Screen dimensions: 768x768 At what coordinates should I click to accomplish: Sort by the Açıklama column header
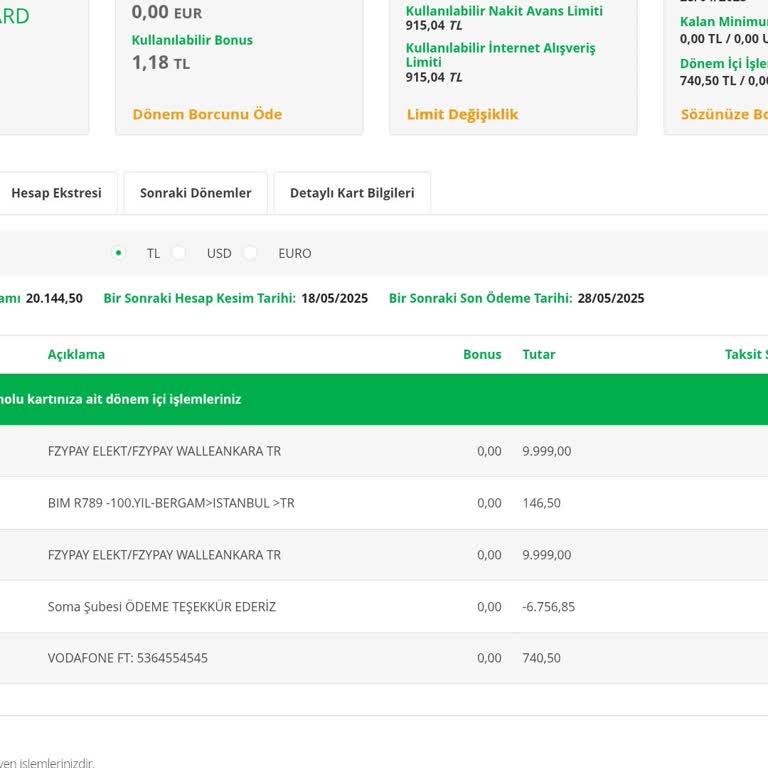[x=76, y=354]
